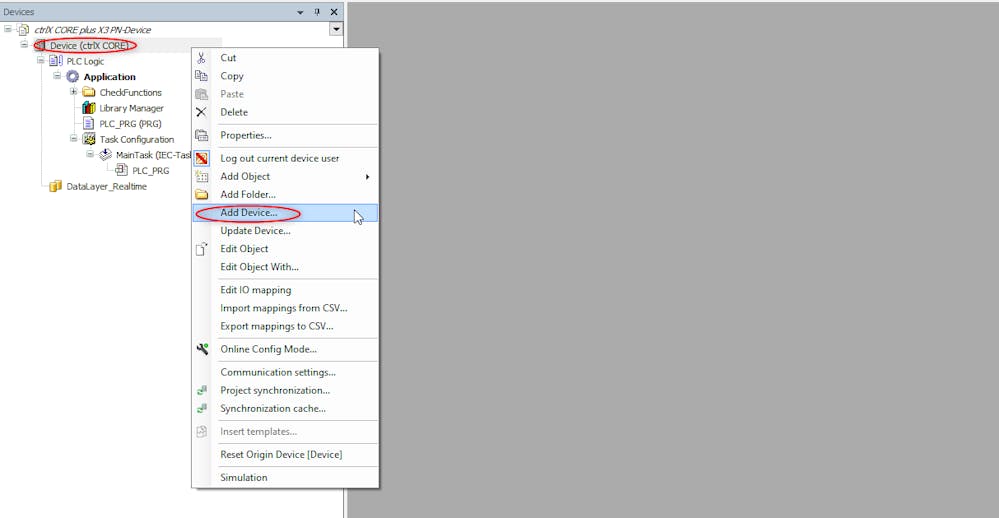The image size is (999, 518).
Task: Open the project selector dropdown in Devices
Action: [336, 29]
